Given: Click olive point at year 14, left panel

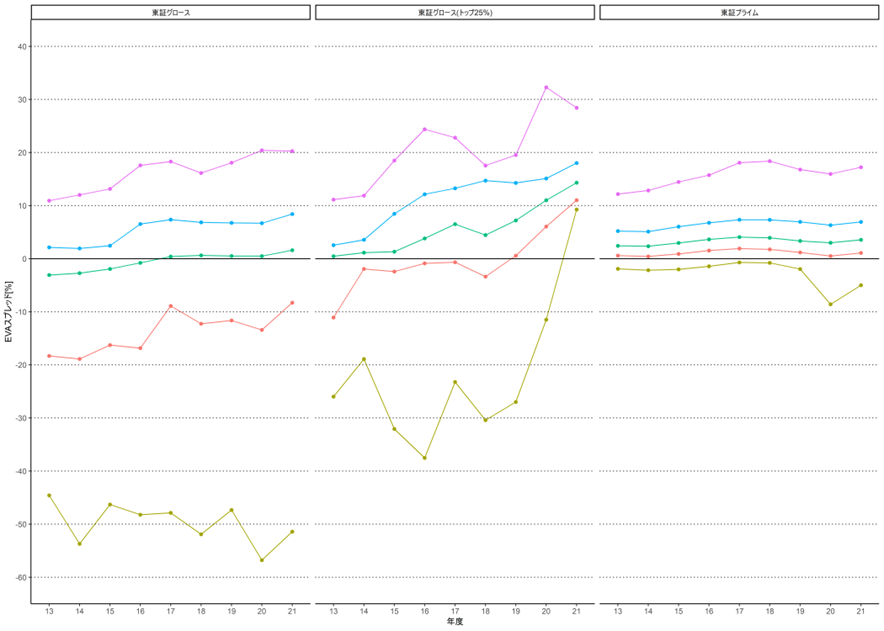Looking at the screenshot, I should point(80,544).
